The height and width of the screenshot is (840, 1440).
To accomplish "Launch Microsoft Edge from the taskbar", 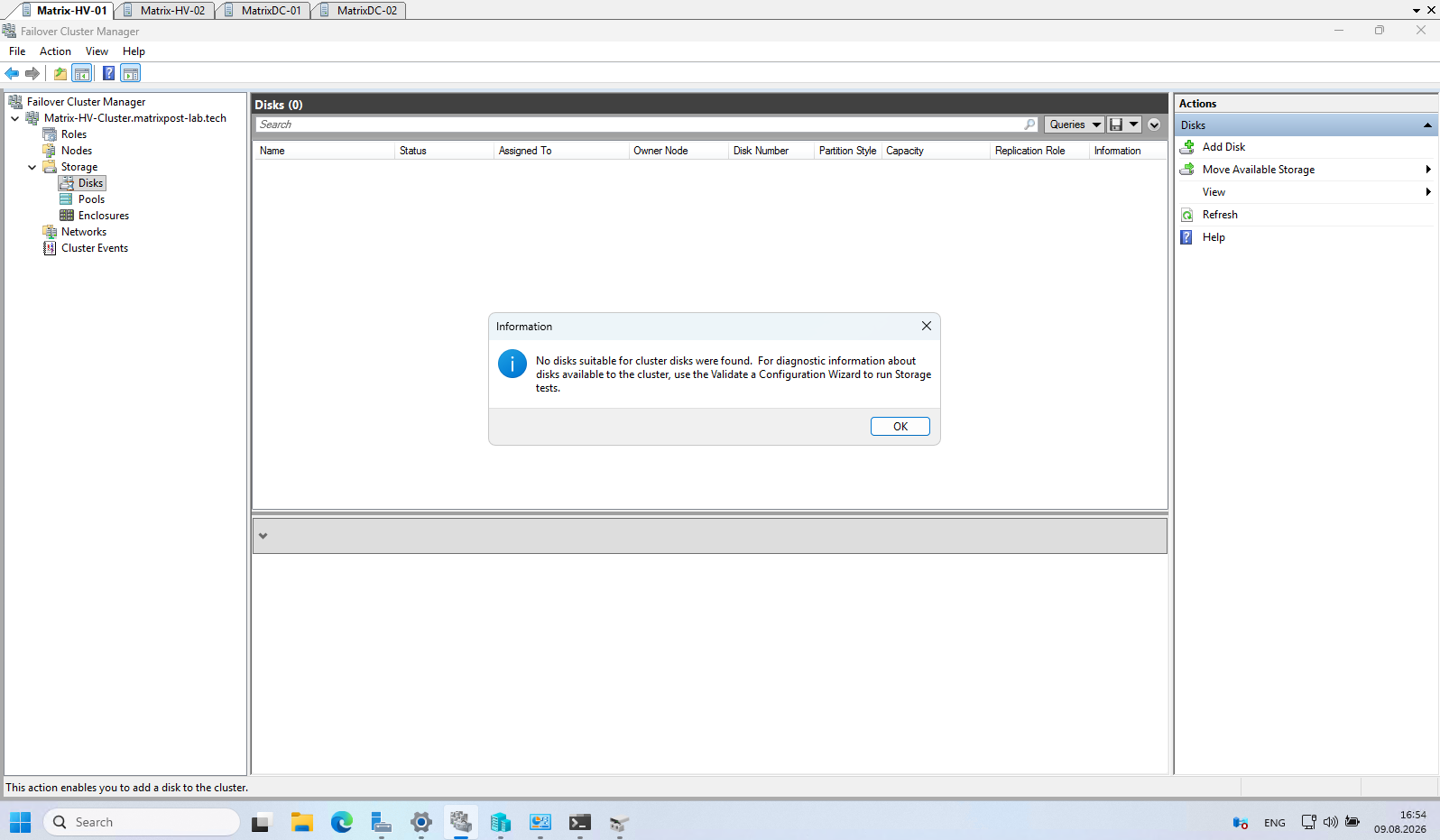I will tap(341, 822).
